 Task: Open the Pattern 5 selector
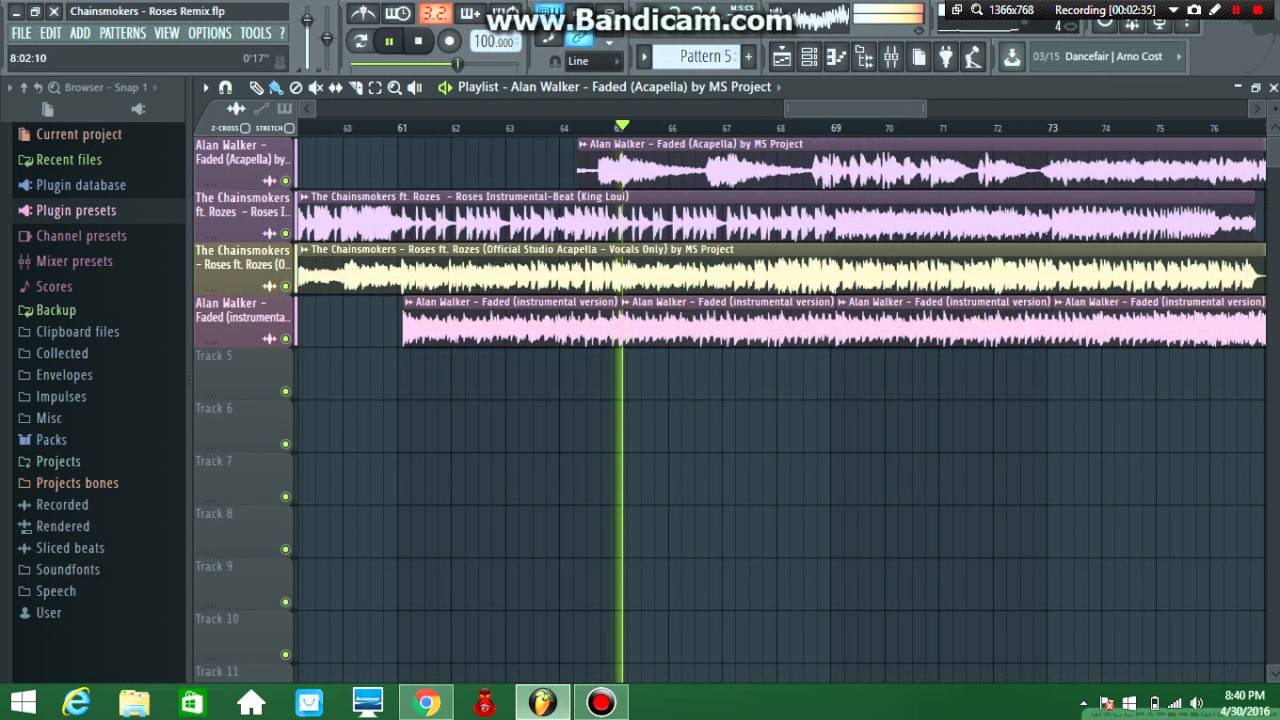pyautogui.click(x=697, y=56)
